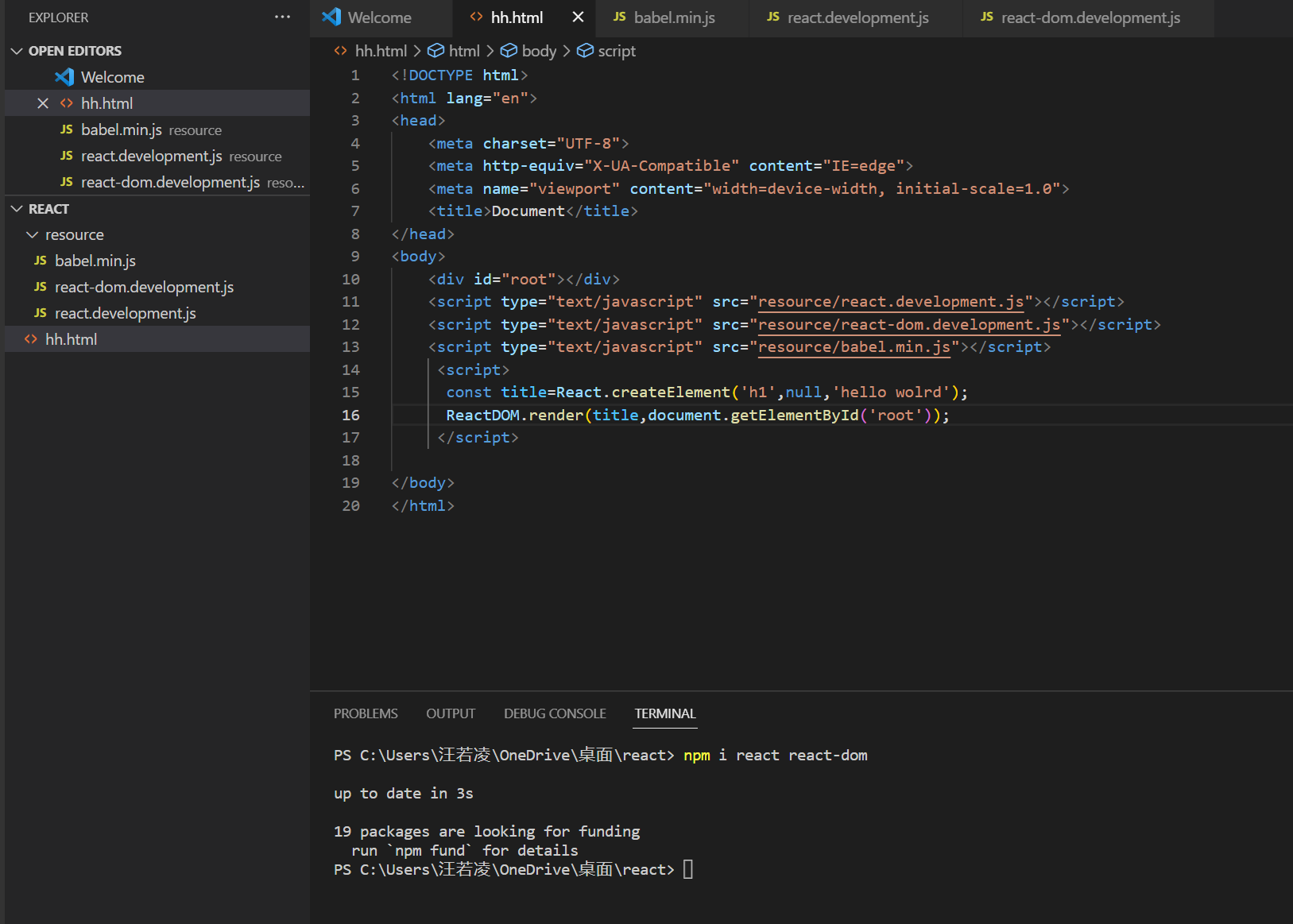
Task: Click the terminal prompt input area
Action: tap(688, 870)
